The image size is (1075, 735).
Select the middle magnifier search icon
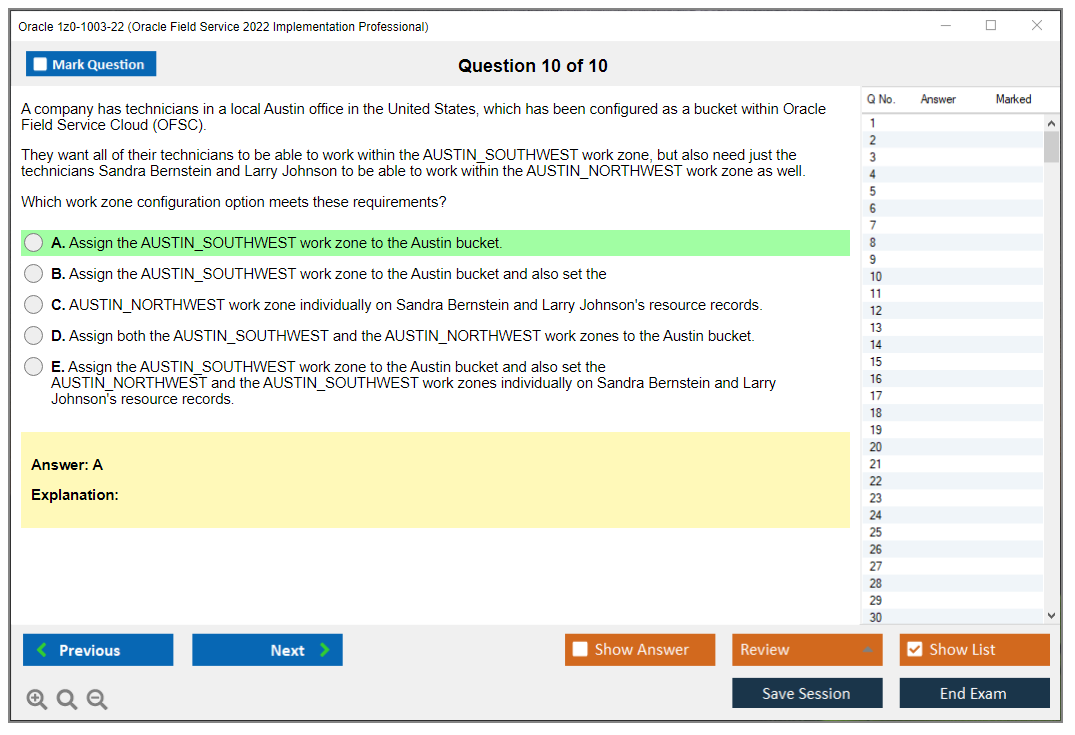(x=67, y=699)
